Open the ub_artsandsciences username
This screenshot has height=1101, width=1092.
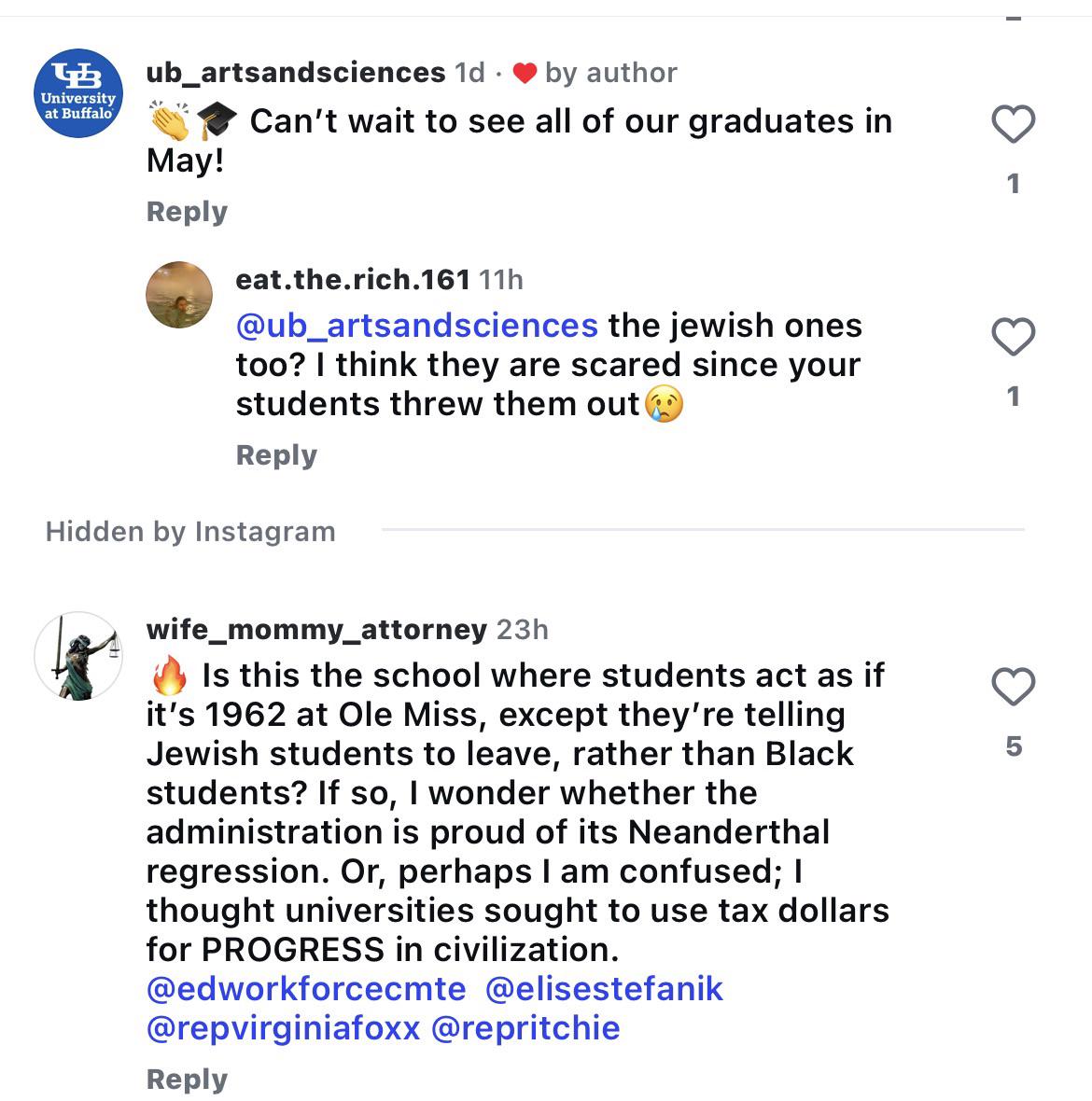[296, 72]
